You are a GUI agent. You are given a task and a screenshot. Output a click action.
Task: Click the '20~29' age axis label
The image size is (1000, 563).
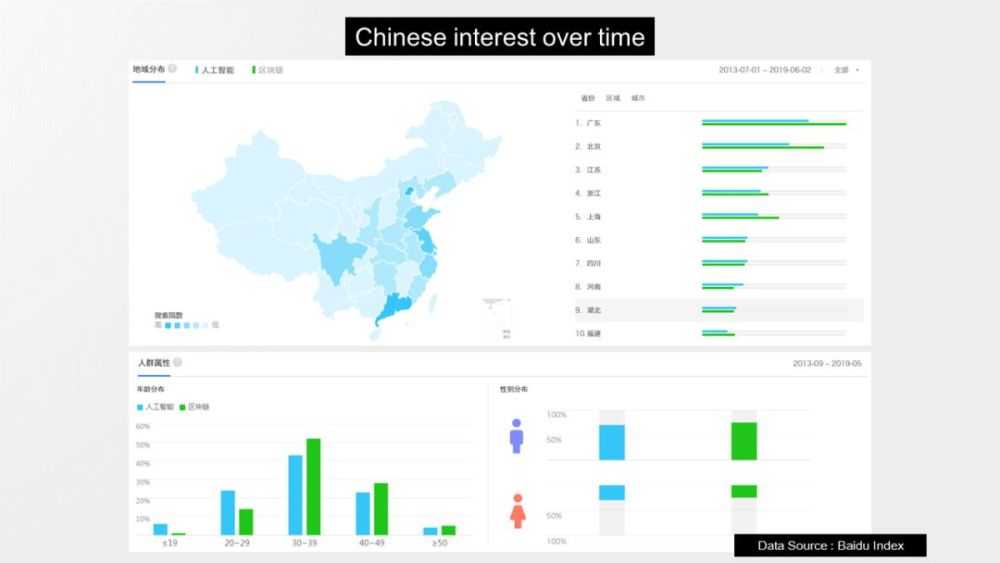pos(237,543)
